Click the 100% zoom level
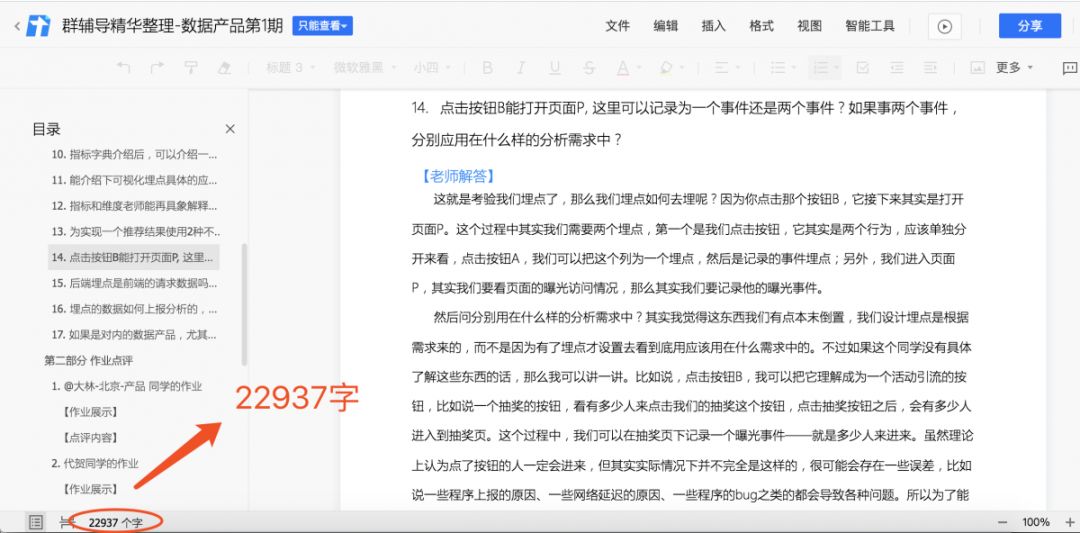Image resolution: width=1080 pixels, height=533 pixels. coord(1035,523)
